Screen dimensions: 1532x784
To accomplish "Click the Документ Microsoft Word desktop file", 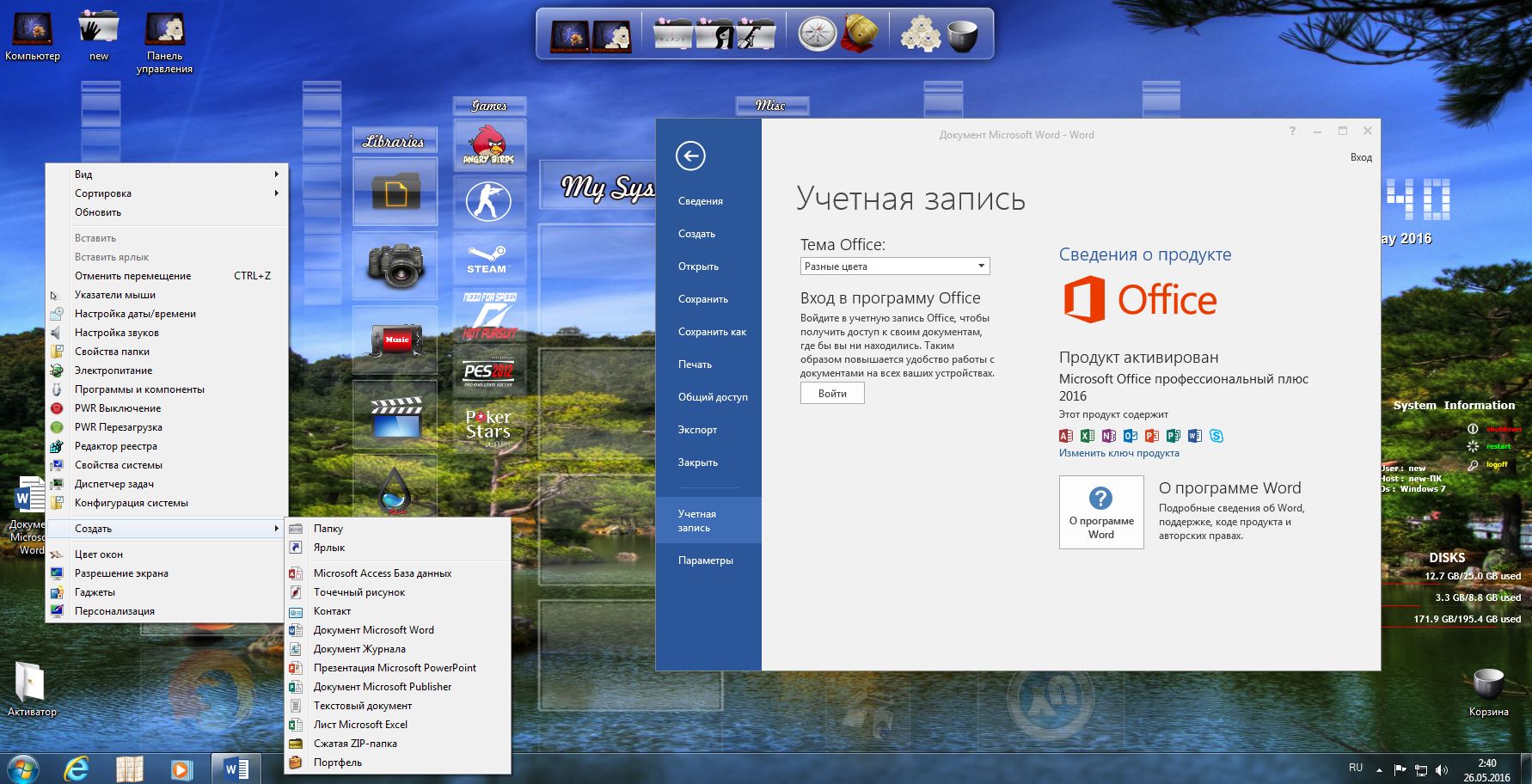I will [28, 516].
